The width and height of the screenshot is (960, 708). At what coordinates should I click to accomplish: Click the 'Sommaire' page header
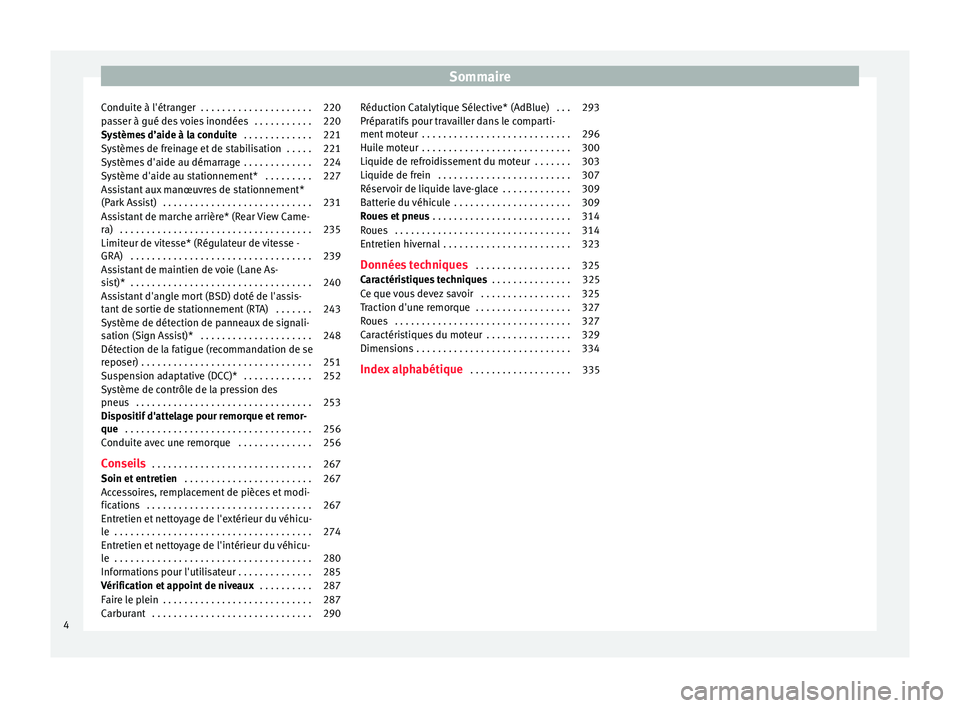point(479,77)
